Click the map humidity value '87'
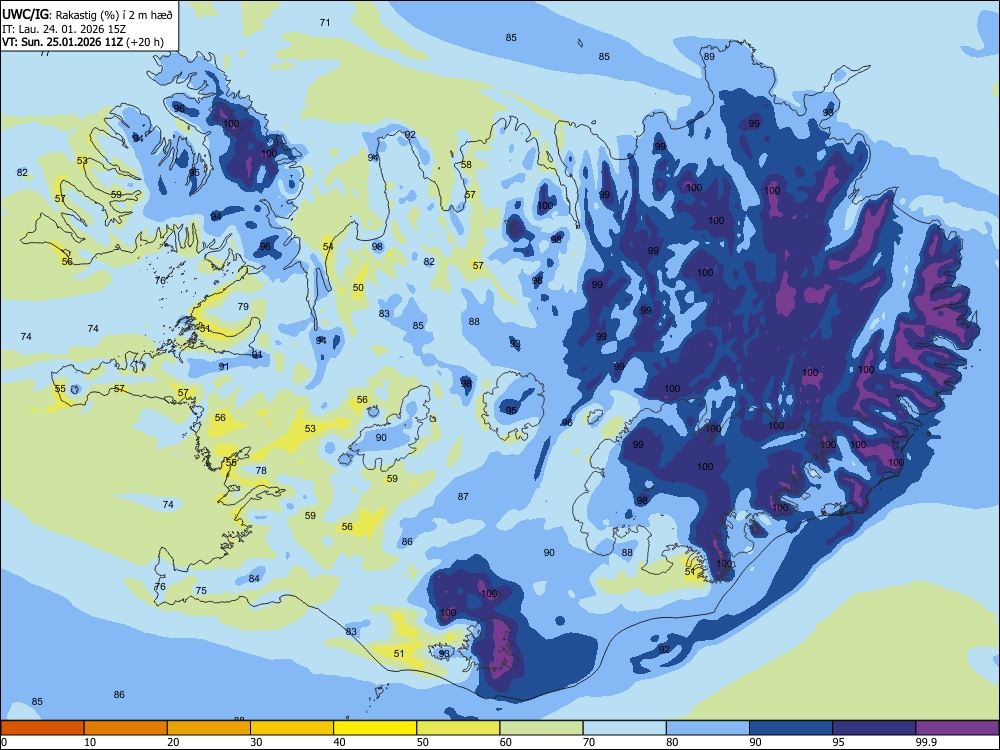The width and height of the screenshot is (1000, 750). point(463,496)
